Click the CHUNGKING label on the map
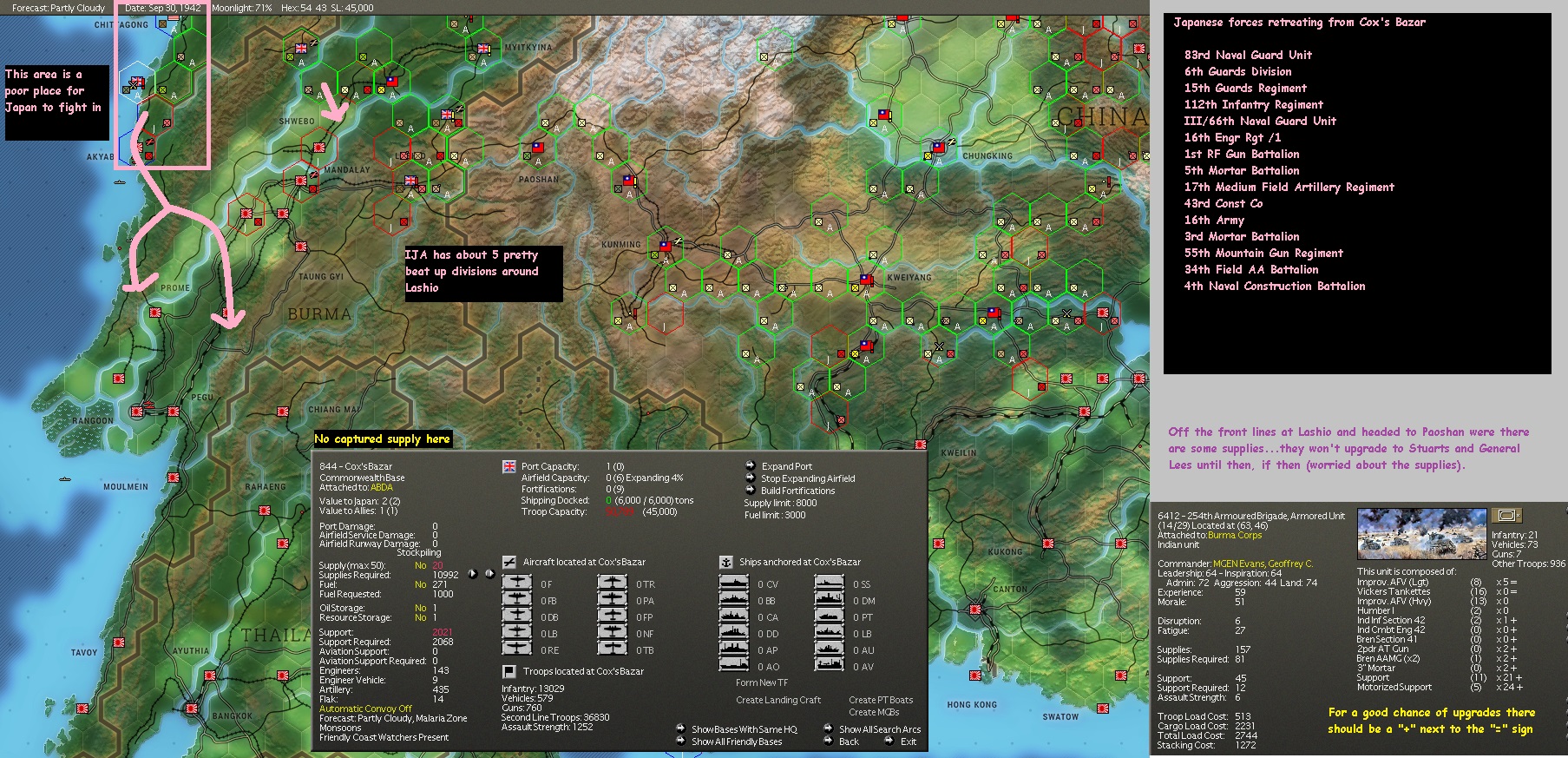Viewport: 1568px width, 758px height. pos(987,156)
